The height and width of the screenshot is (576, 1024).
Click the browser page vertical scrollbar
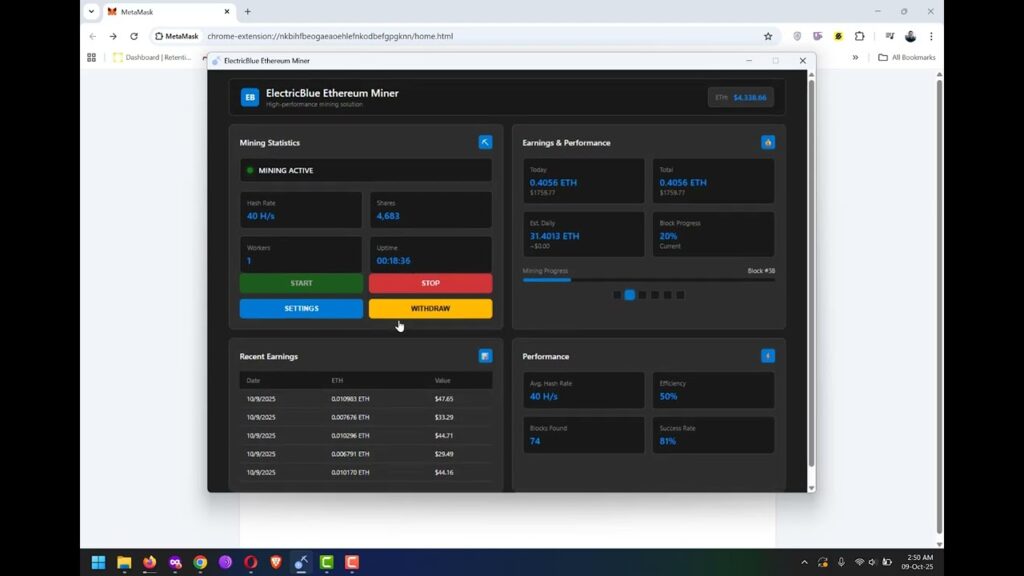[x=939, y=307]
